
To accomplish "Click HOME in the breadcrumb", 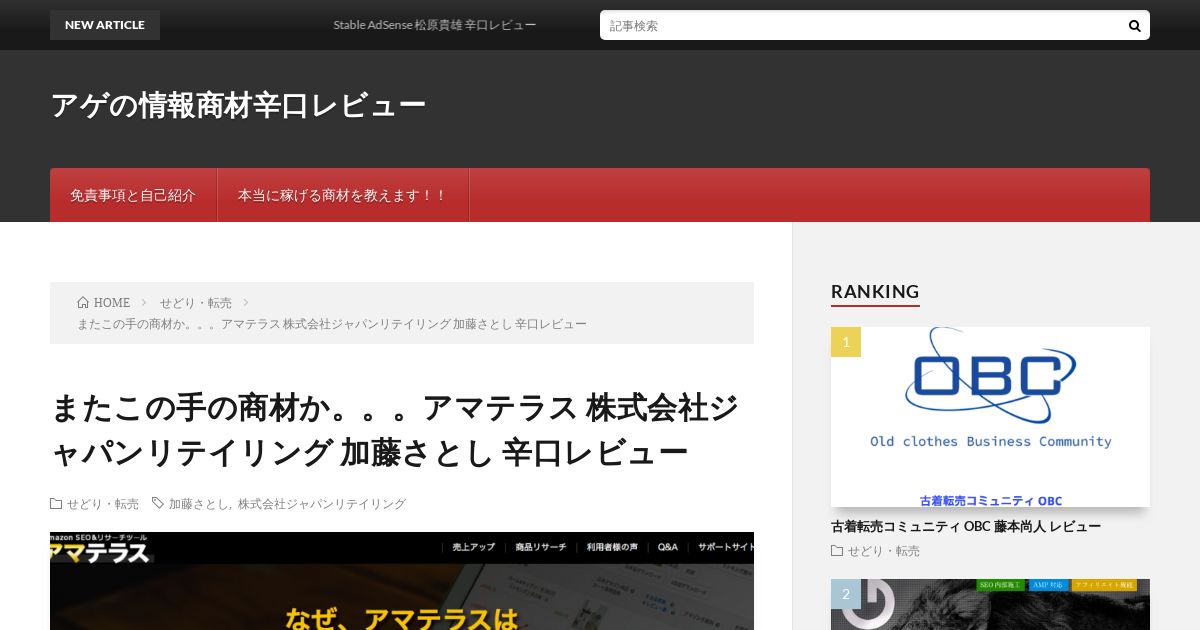I will coord(112,302).
